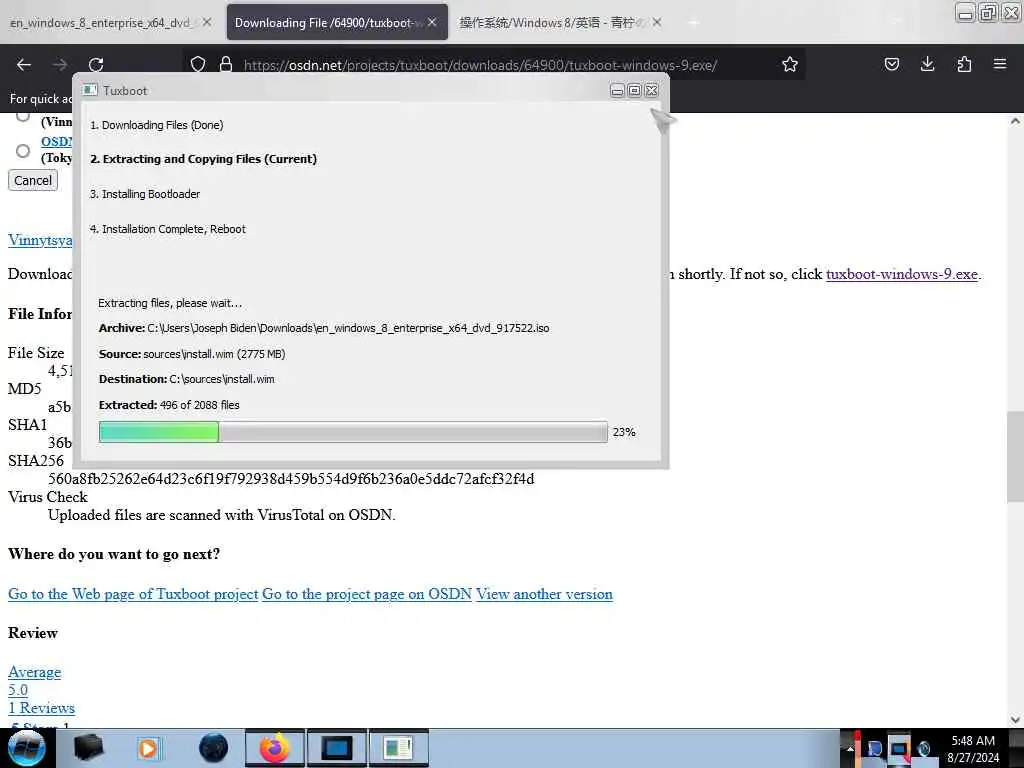Image resolution: width=1024 pixels, height=768 pixels.
Task: Open the Firefox extensions puzzle icon
Action: tap(964, 64)
